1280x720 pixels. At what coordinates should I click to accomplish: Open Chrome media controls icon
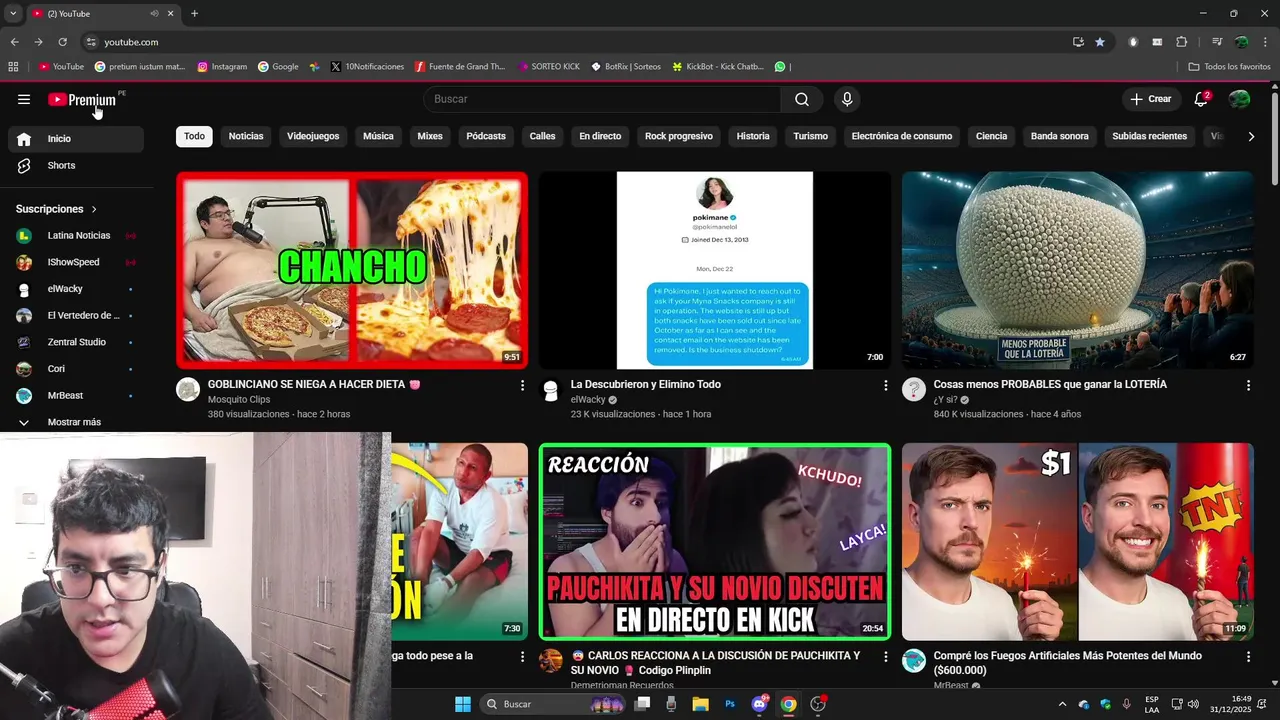click(1217, 42)
